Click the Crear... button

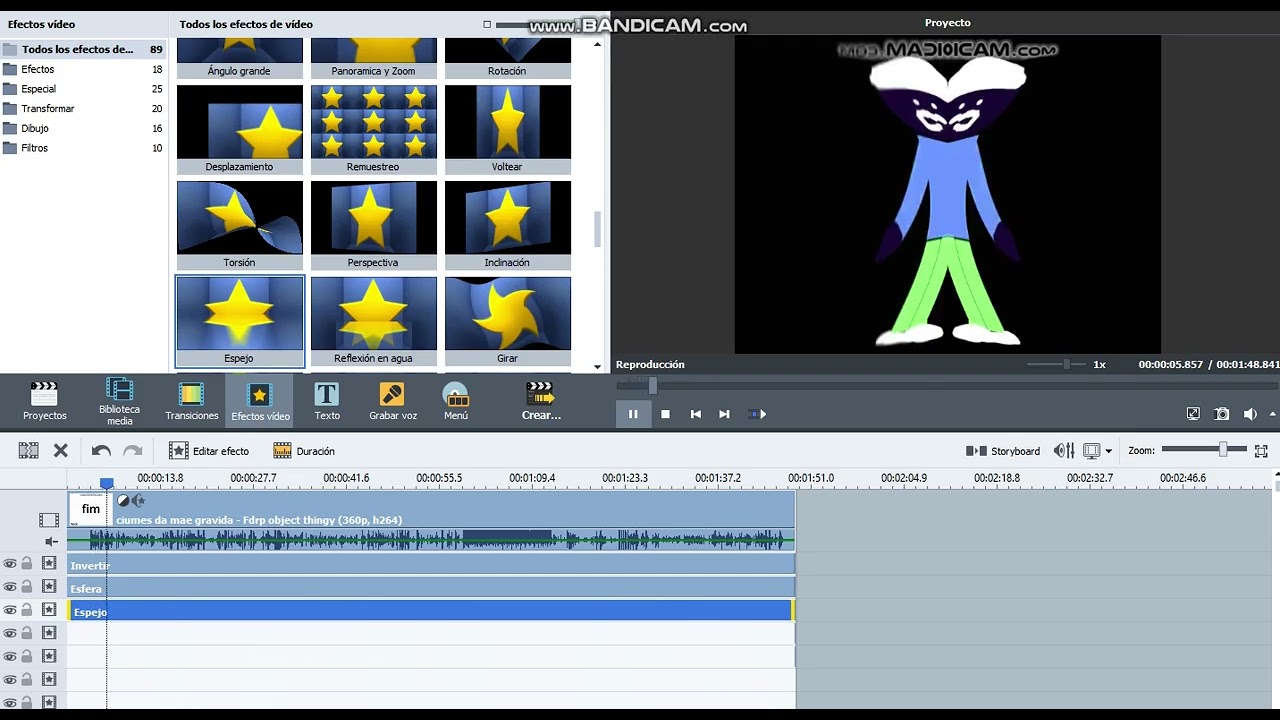541,401
